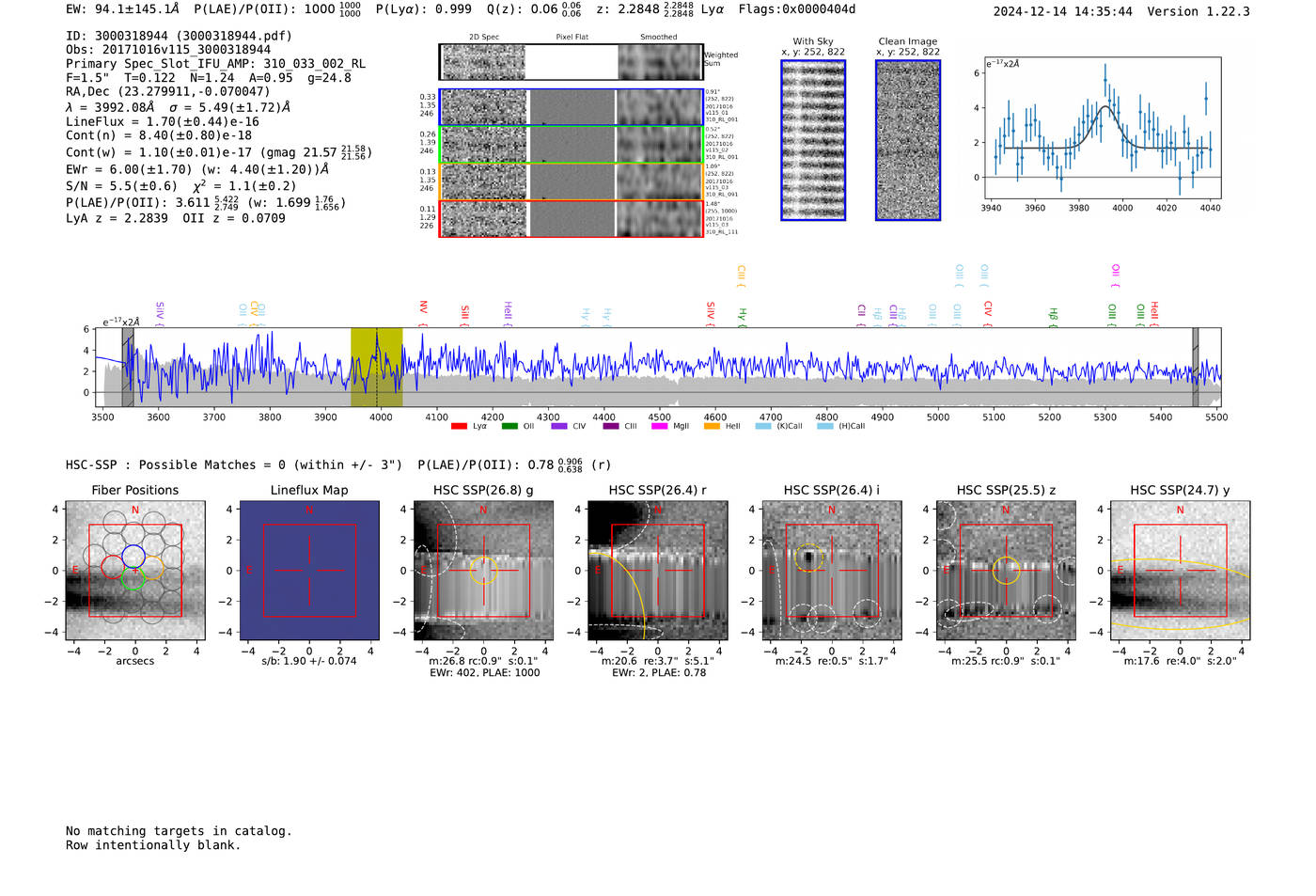Click the CIV purple legend swatch
This screenshot has height=896, width=1316.
click(x=559, y=426)
